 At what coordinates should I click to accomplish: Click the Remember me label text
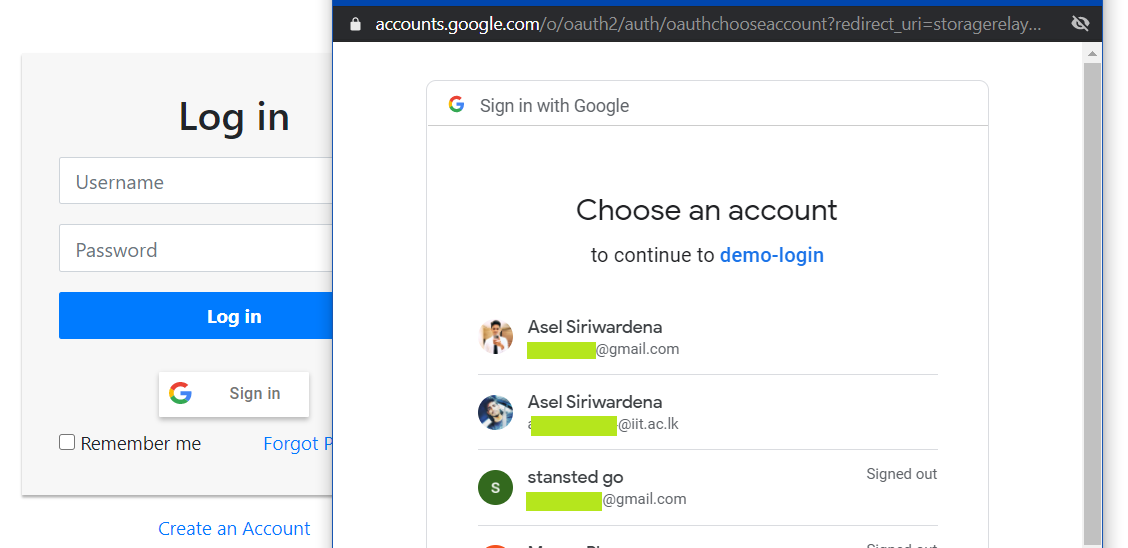point(141,444)
